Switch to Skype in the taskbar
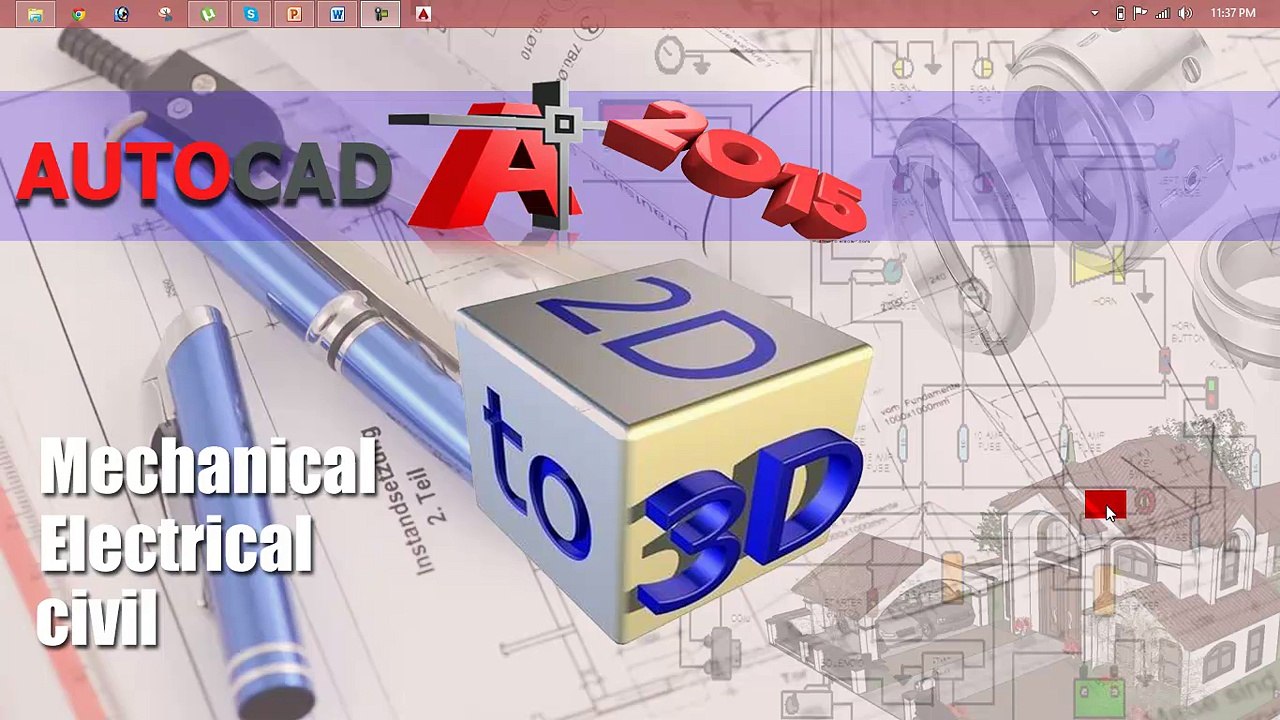 251,14
